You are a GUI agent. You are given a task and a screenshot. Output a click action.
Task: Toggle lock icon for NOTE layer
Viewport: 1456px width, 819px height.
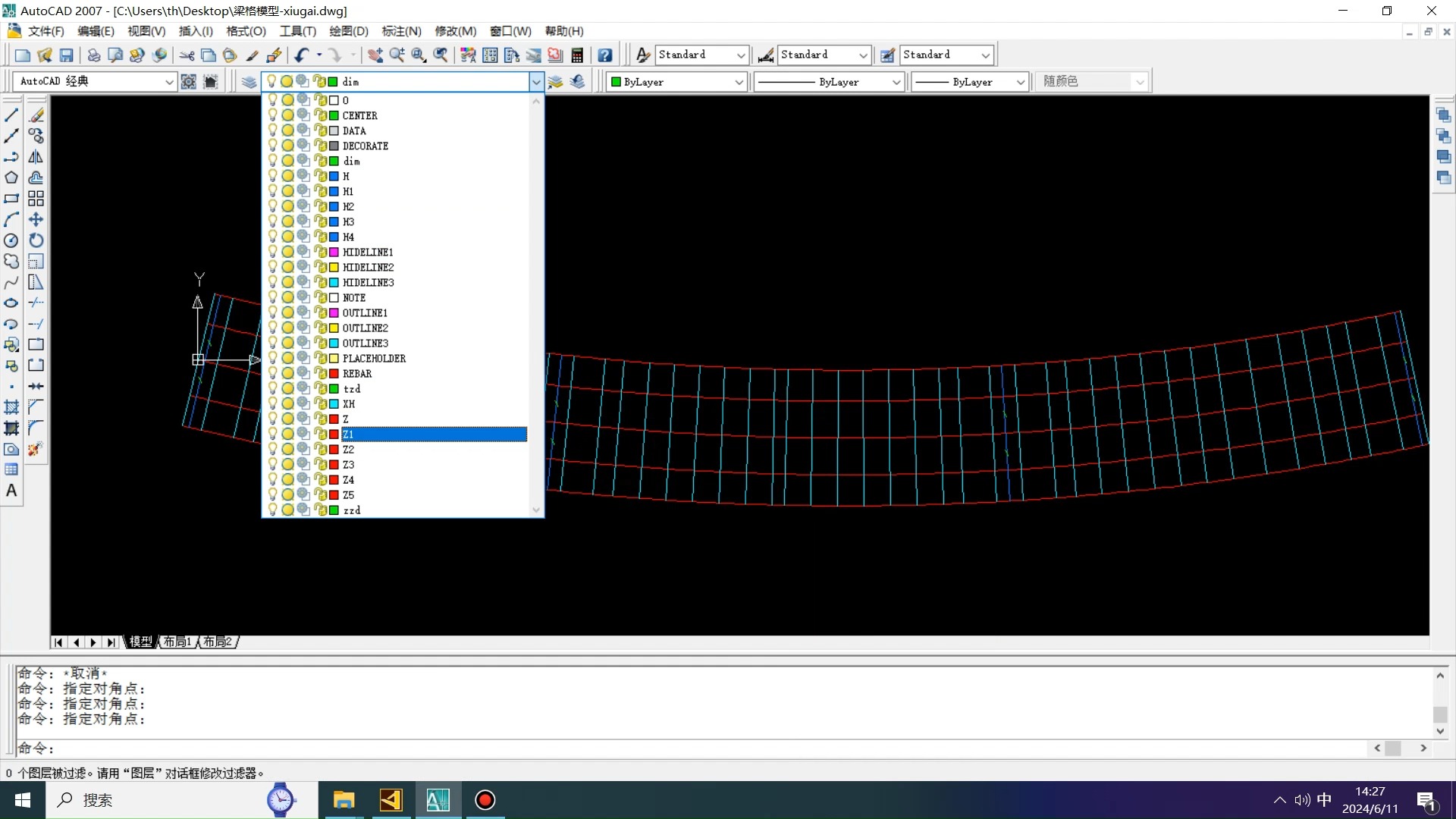tap(320, 297)
